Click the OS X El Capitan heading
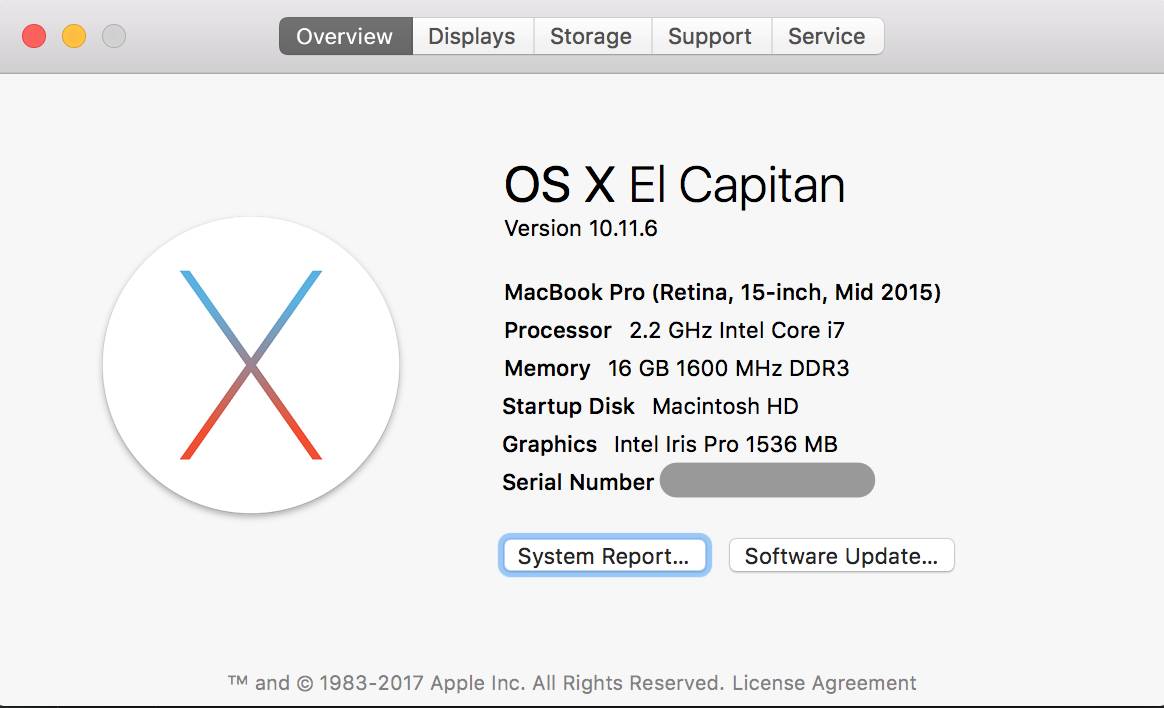 click(674, 186)
